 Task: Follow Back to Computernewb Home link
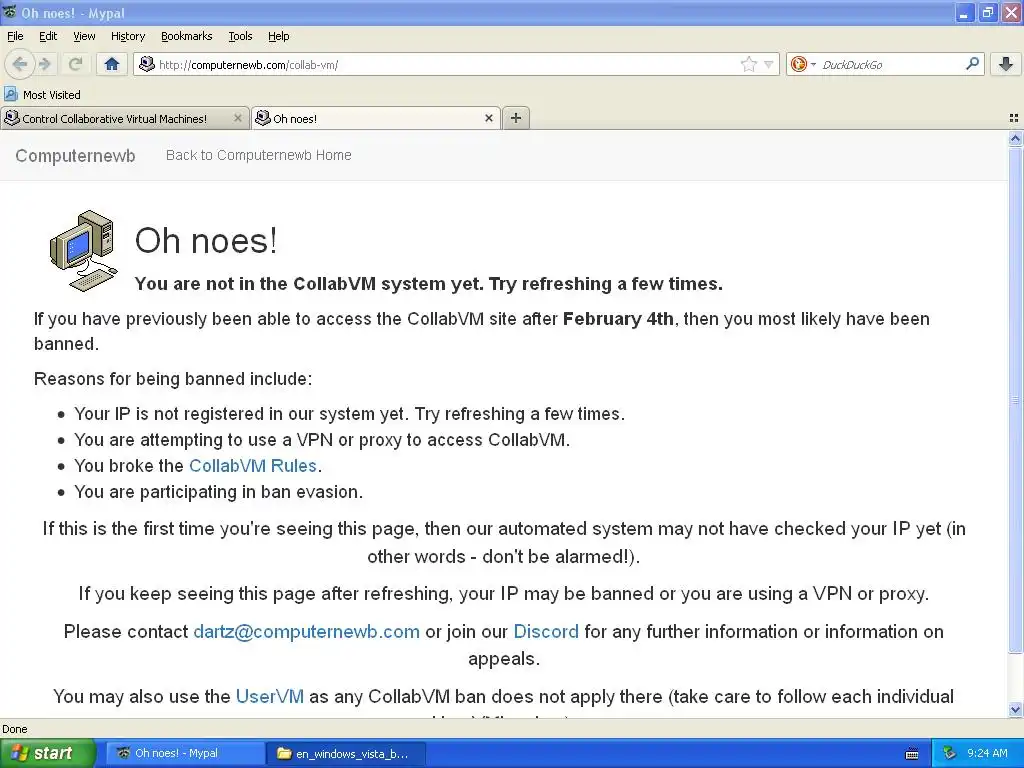pos(259,155)
